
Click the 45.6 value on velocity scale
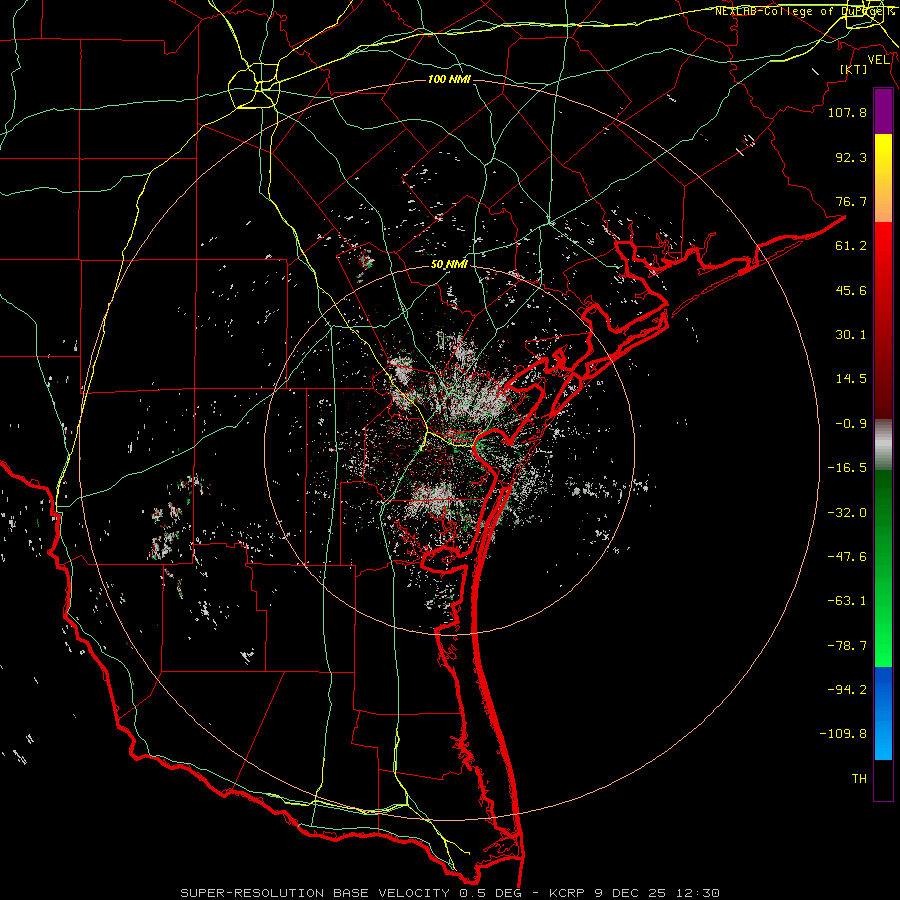coord(851,290)
